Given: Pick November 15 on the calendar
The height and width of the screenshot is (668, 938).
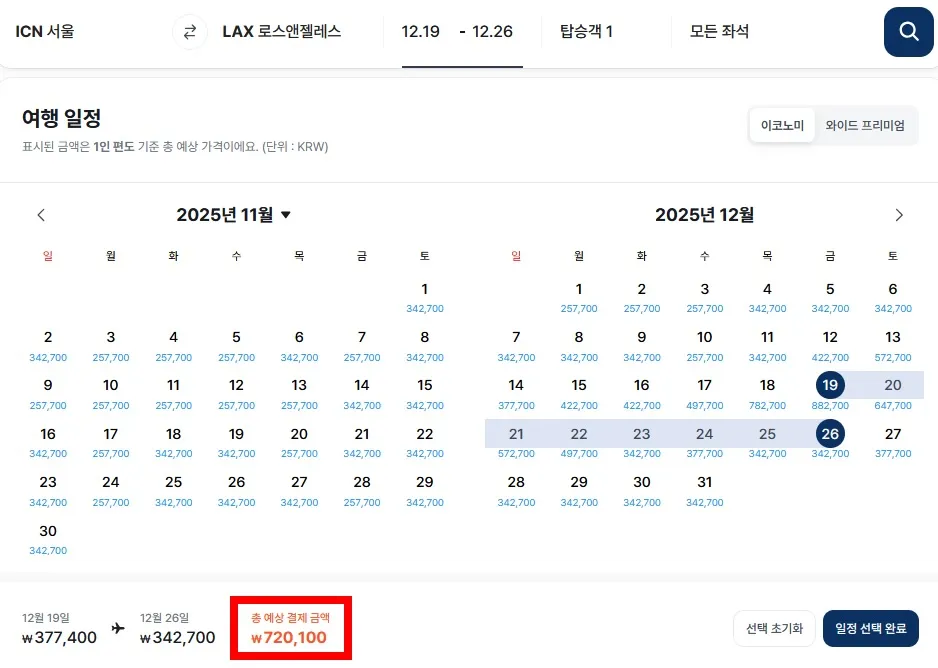Looking at the screenshot, I should pos(424,392).
